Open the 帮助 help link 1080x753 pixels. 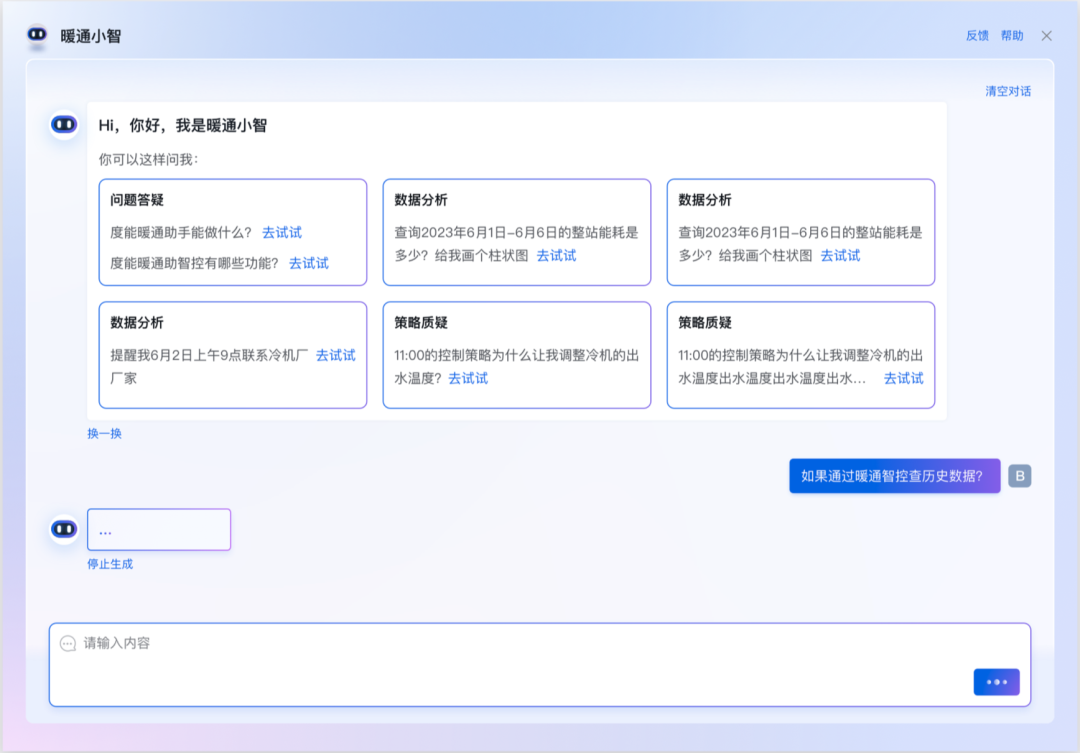(x=1012, y=36)
